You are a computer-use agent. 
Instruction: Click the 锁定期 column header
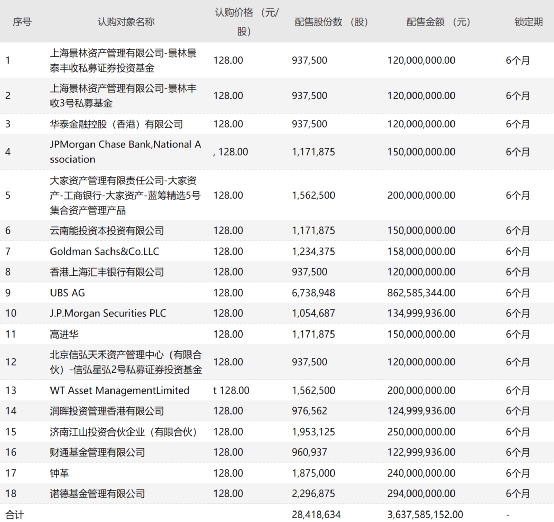[529, 22]
